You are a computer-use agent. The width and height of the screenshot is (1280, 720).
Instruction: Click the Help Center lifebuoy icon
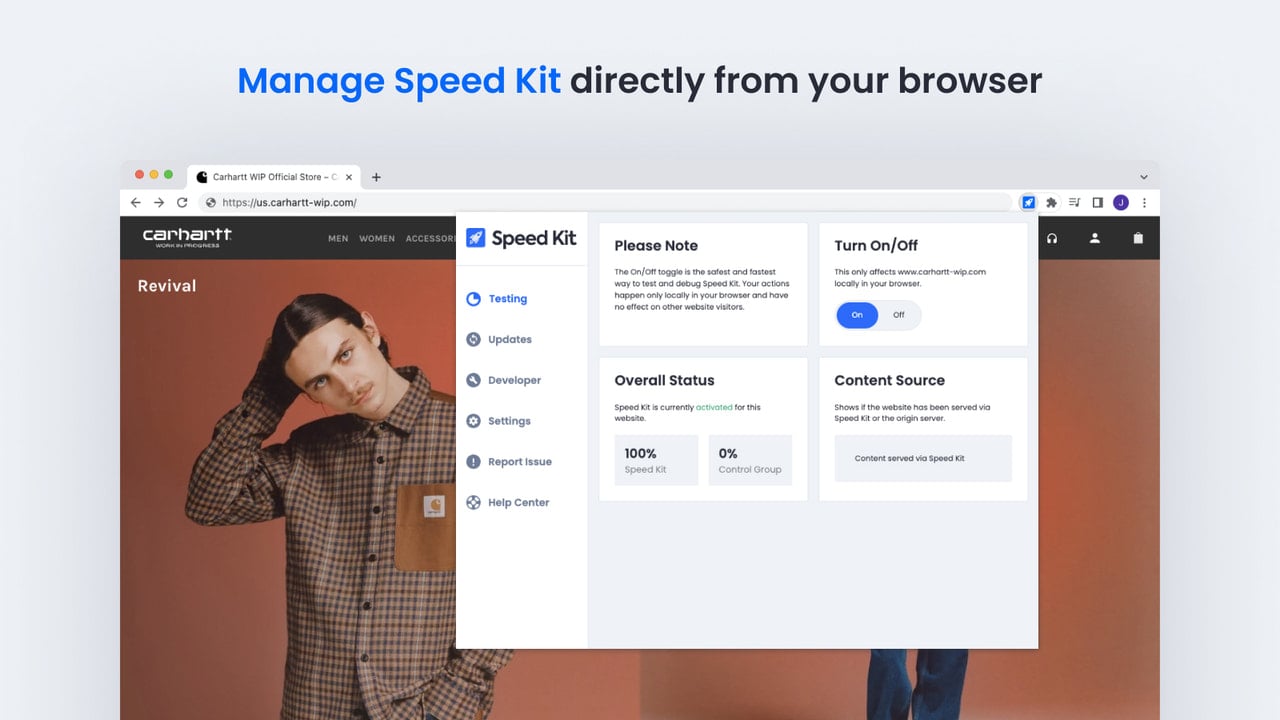click(474, 502)
